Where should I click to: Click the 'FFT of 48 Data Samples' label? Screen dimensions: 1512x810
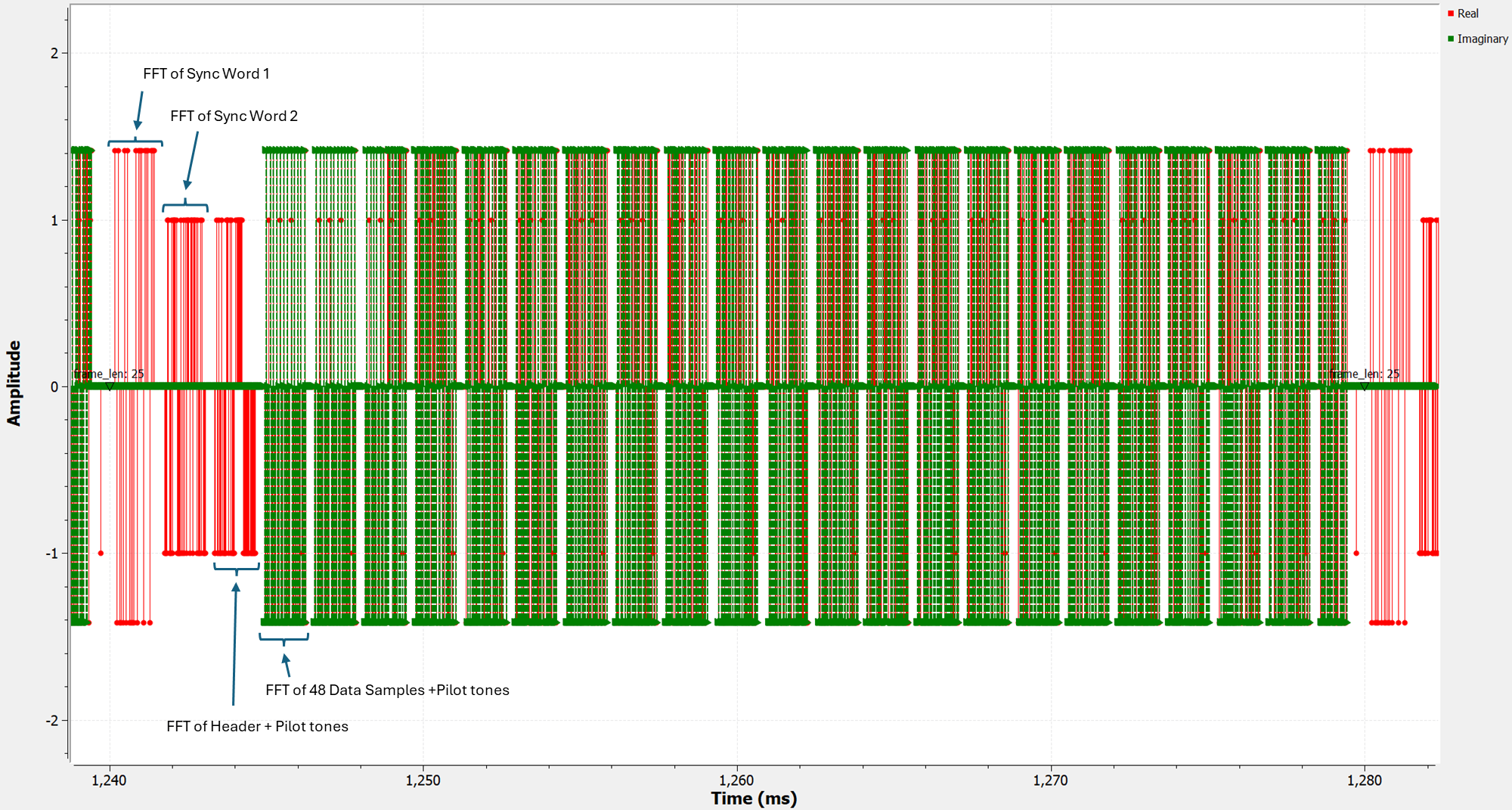coord(387,690)
